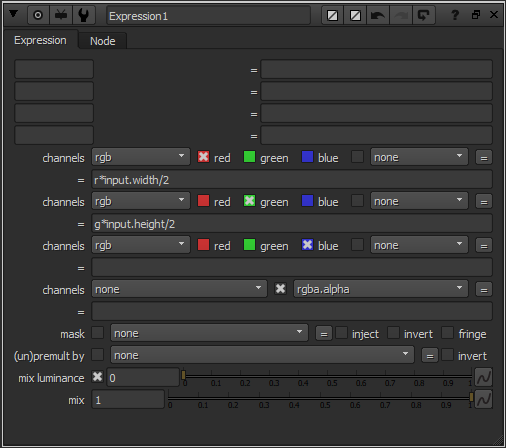Click the = button in first channels row

(484, 157)
